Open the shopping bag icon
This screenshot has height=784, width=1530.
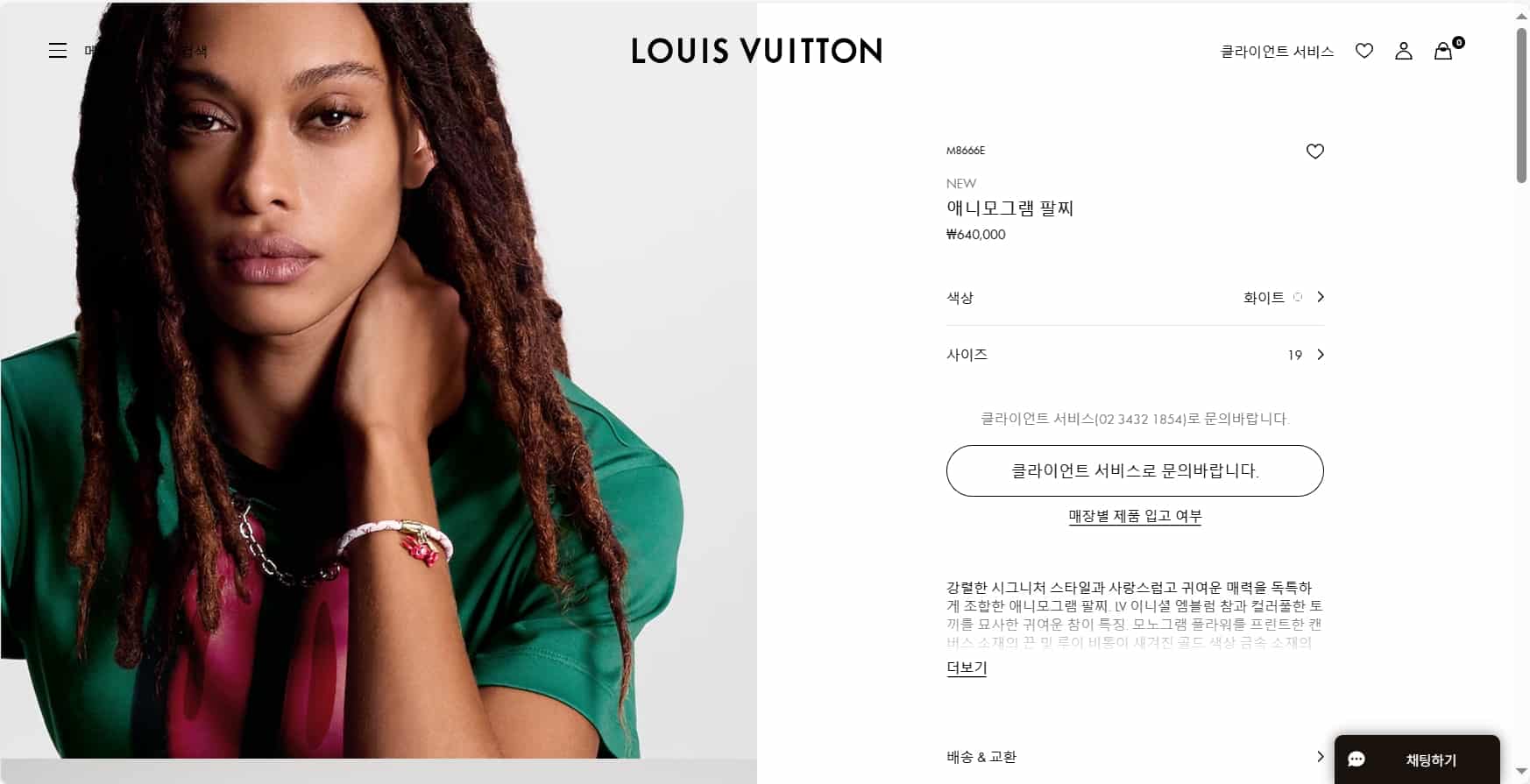click(x=1443, y=51)
